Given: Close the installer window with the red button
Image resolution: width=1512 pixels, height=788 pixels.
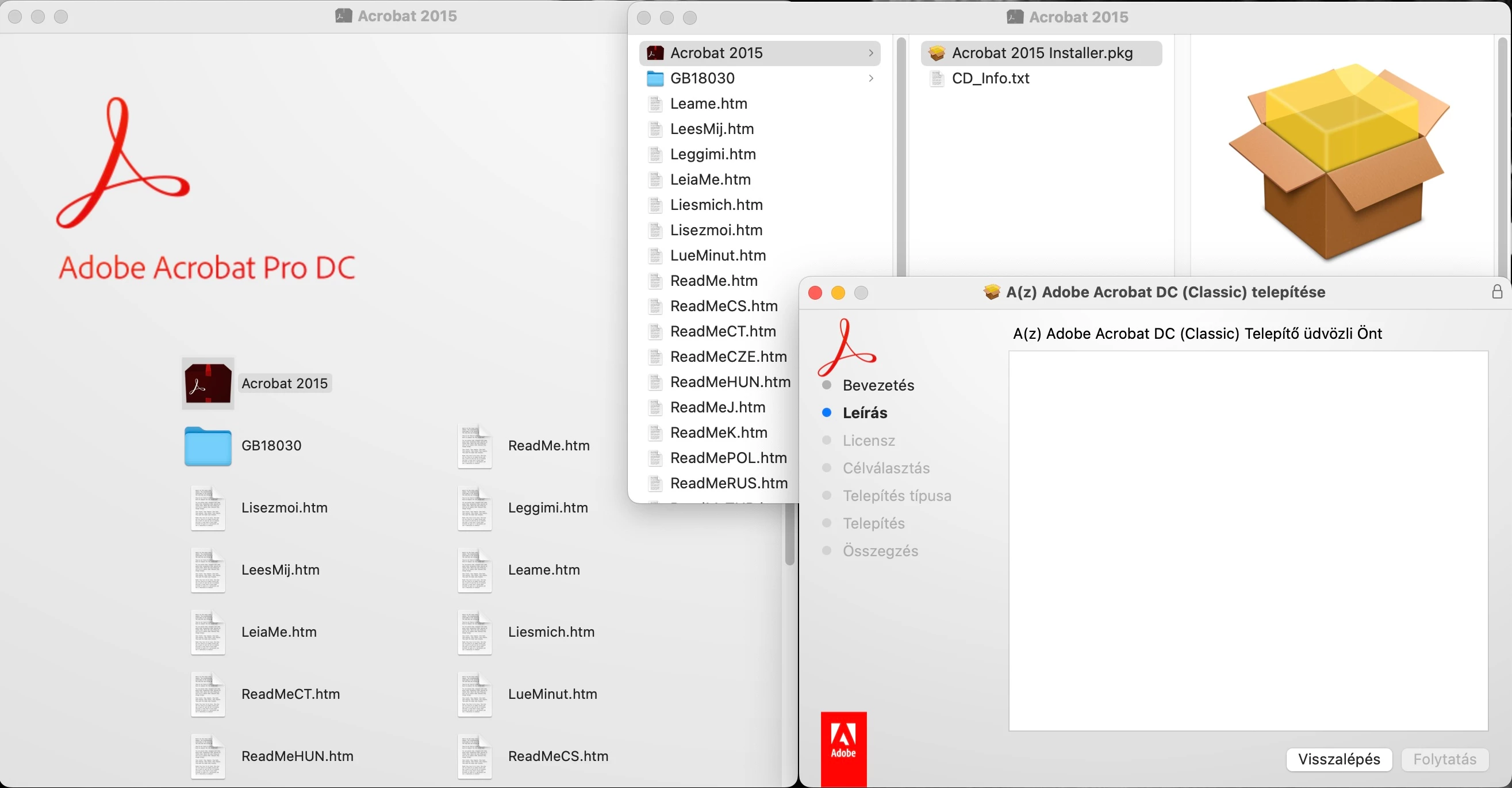Looking at the screenshot, I should tap(815, 292).
